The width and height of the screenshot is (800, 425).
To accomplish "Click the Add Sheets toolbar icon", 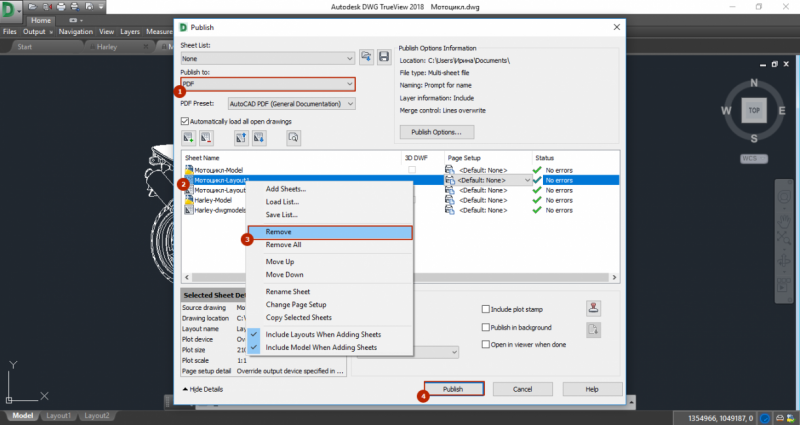I will (188, 138).
